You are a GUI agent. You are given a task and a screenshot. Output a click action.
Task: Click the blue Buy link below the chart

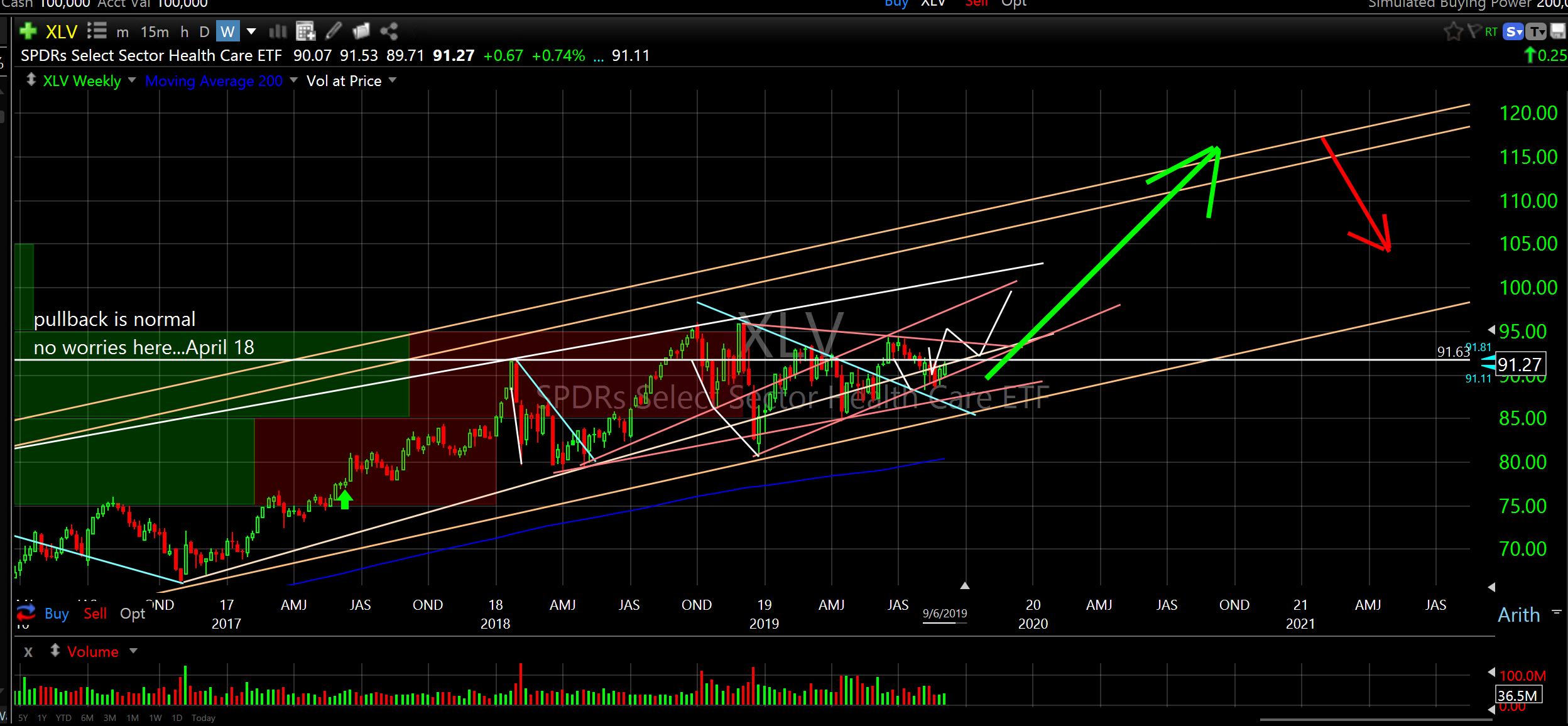[57, 614]
